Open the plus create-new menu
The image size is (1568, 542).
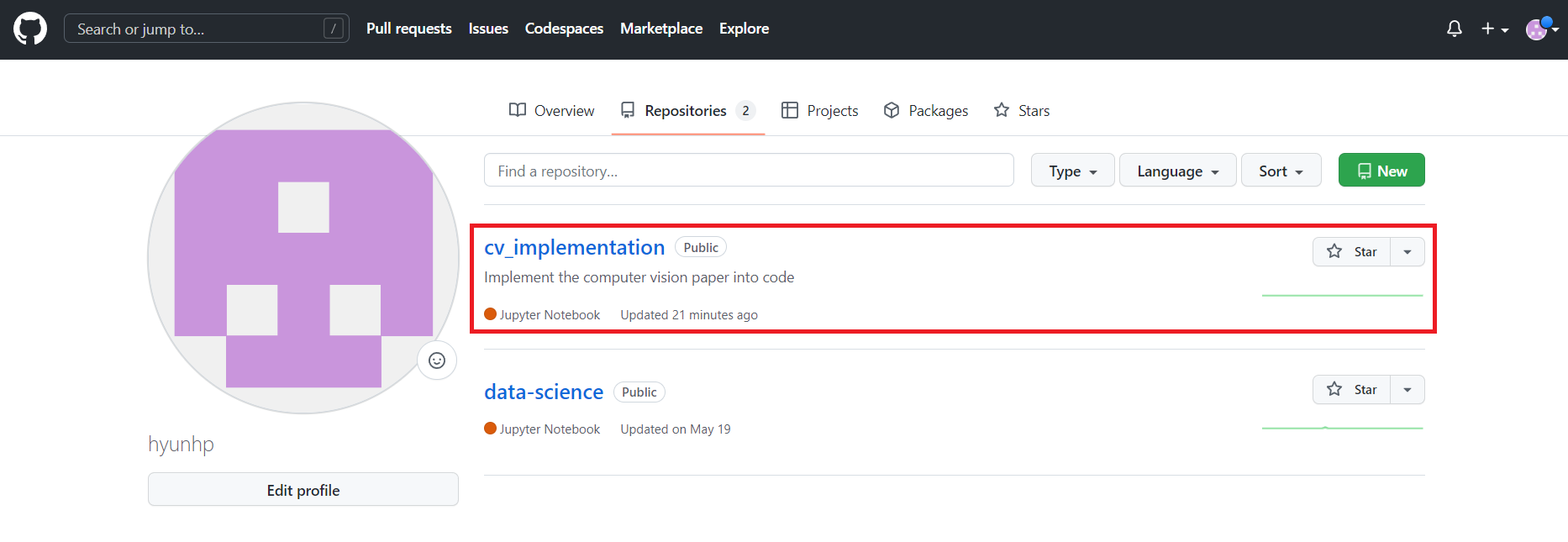point(1494,29)
